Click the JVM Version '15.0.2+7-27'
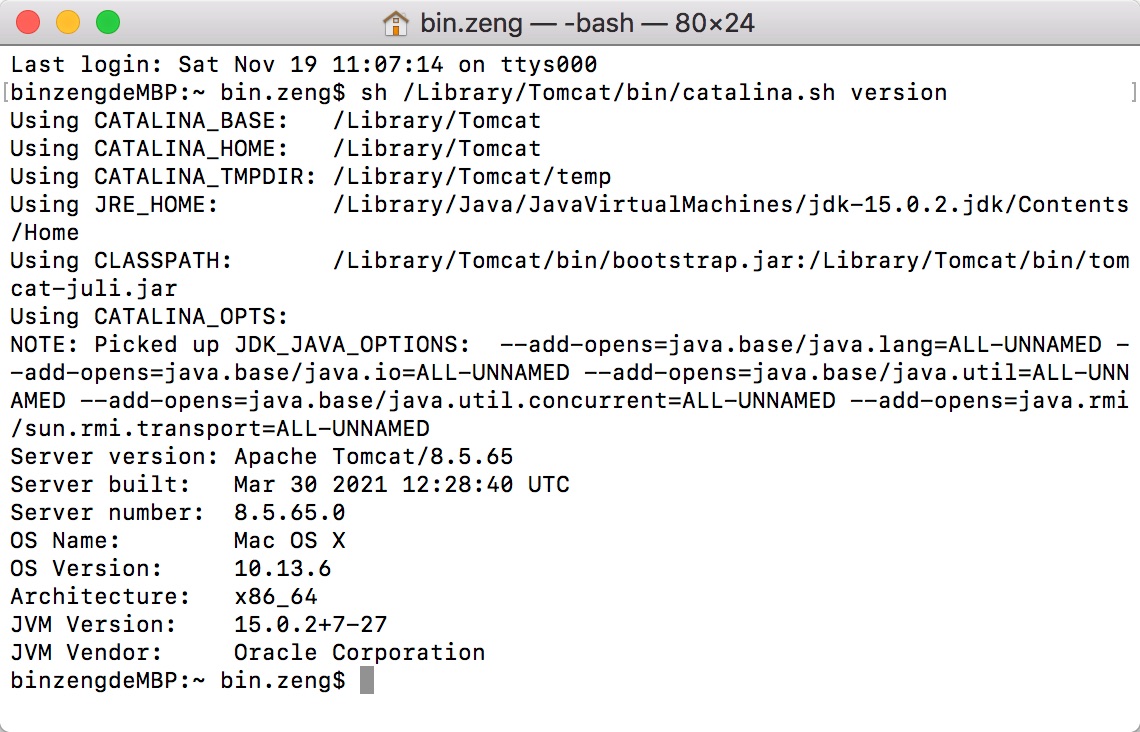This screenshot has width=1140, height=732. [310, 624]
